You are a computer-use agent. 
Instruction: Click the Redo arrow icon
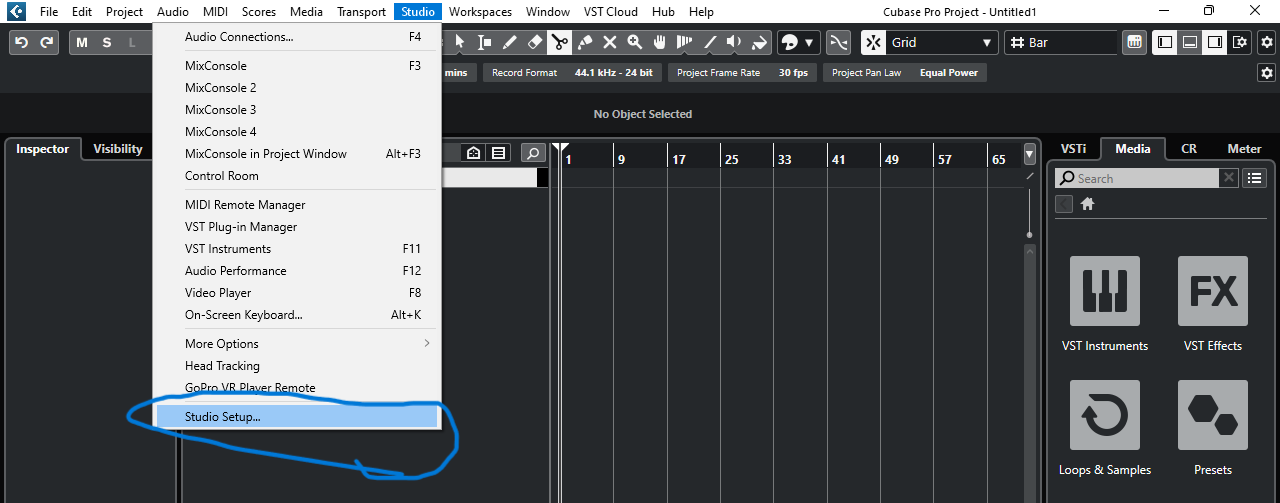[46, 42]
